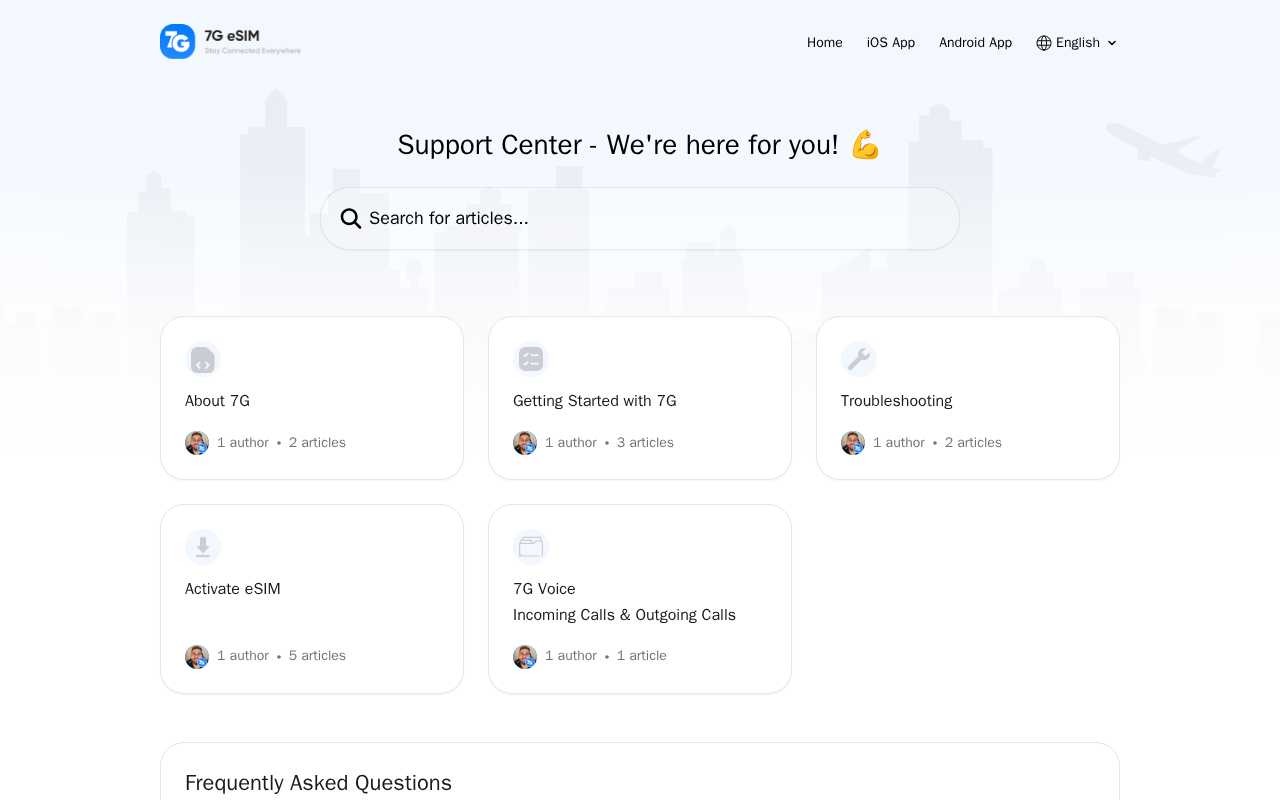
Task: Open the About 7G collection
Action: tap(218, 401)
